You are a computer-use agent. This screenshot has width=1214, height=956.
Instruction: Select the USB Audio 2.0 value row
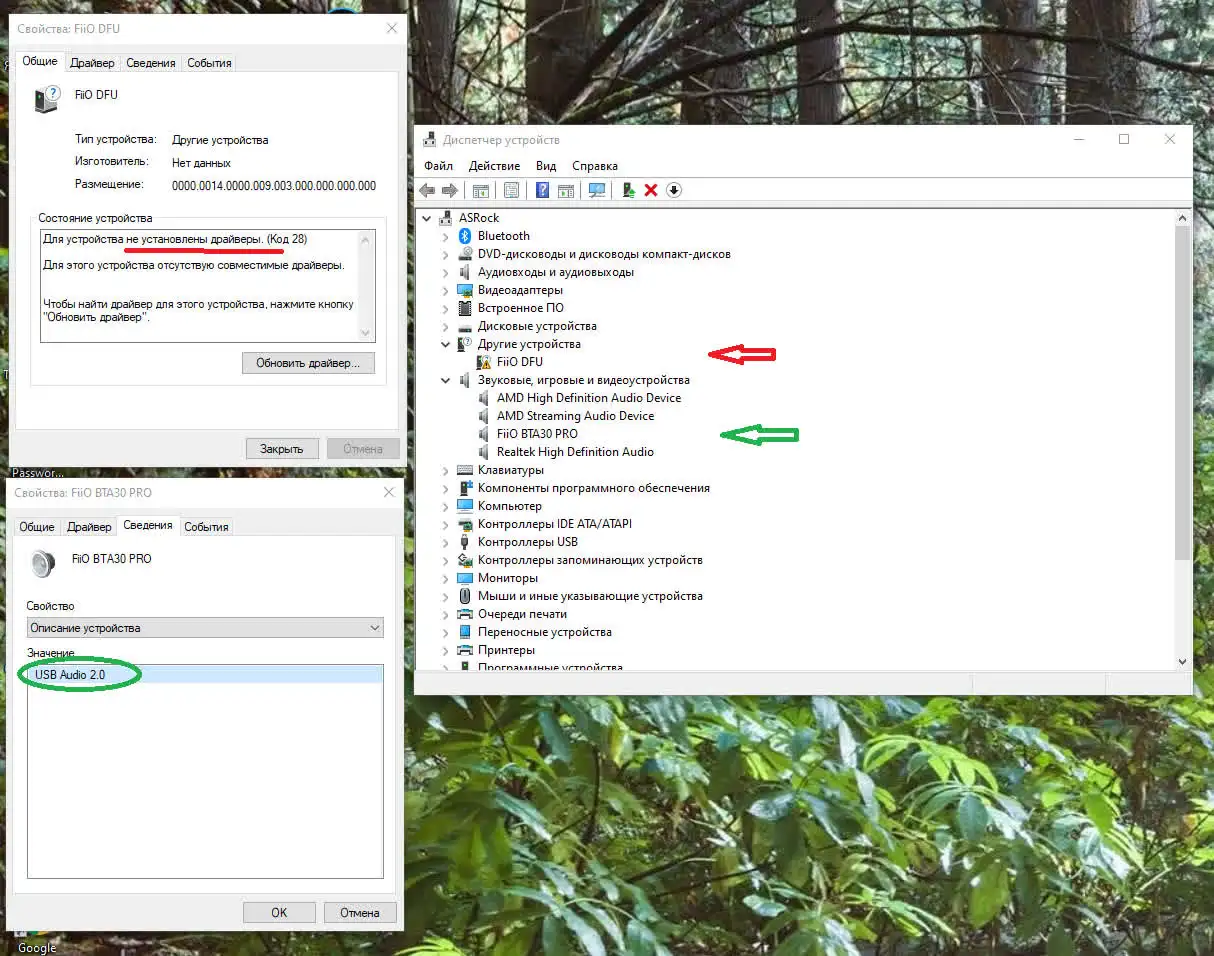pos(205,675)
